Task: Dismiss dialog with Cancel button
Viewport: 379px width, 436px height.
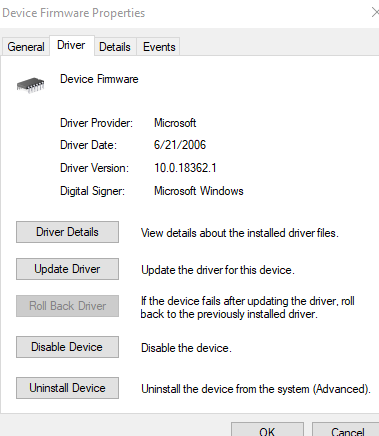Action: 346,430
